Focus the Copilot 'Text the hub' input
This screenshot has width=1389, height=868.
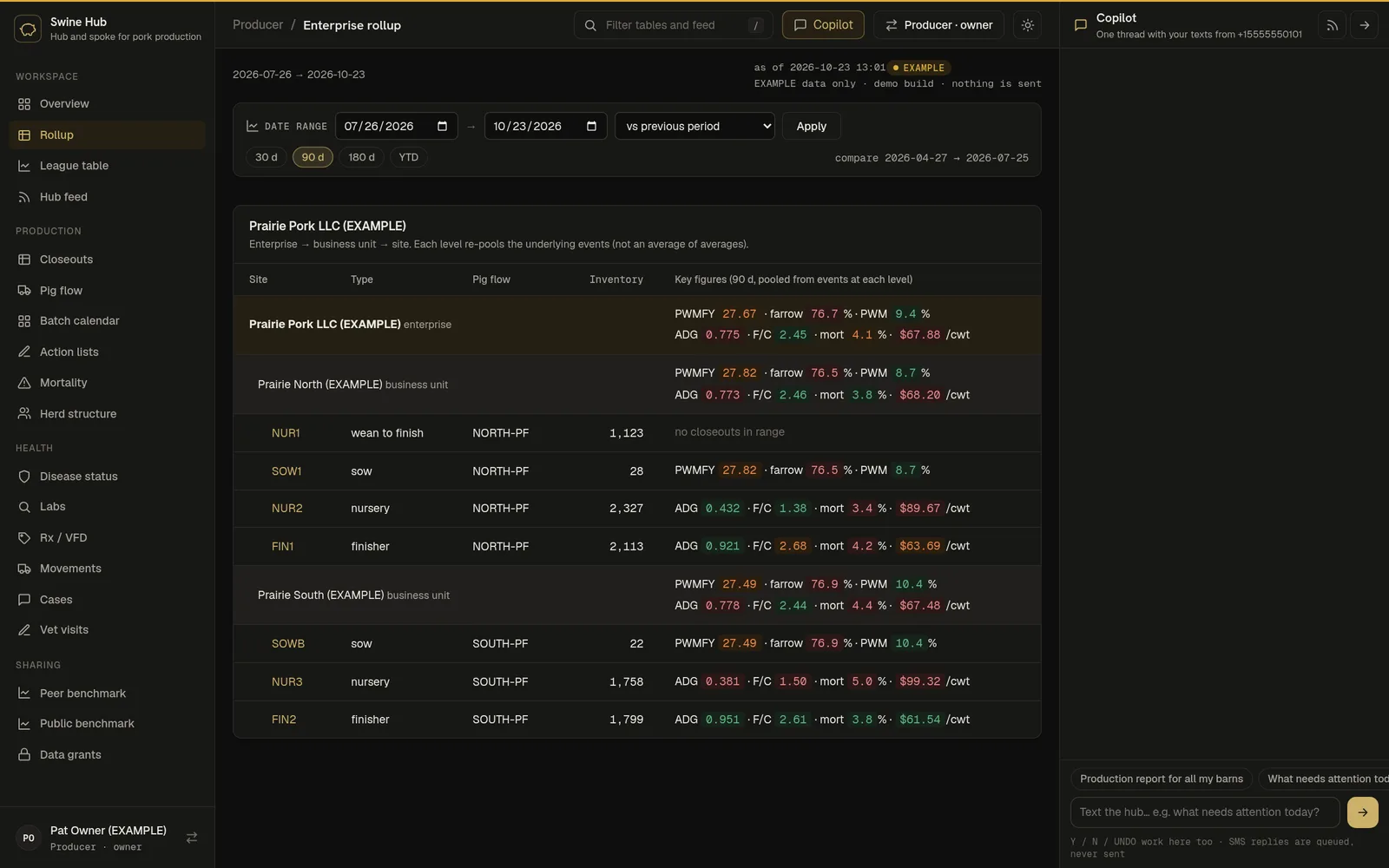pos(1205,812)
